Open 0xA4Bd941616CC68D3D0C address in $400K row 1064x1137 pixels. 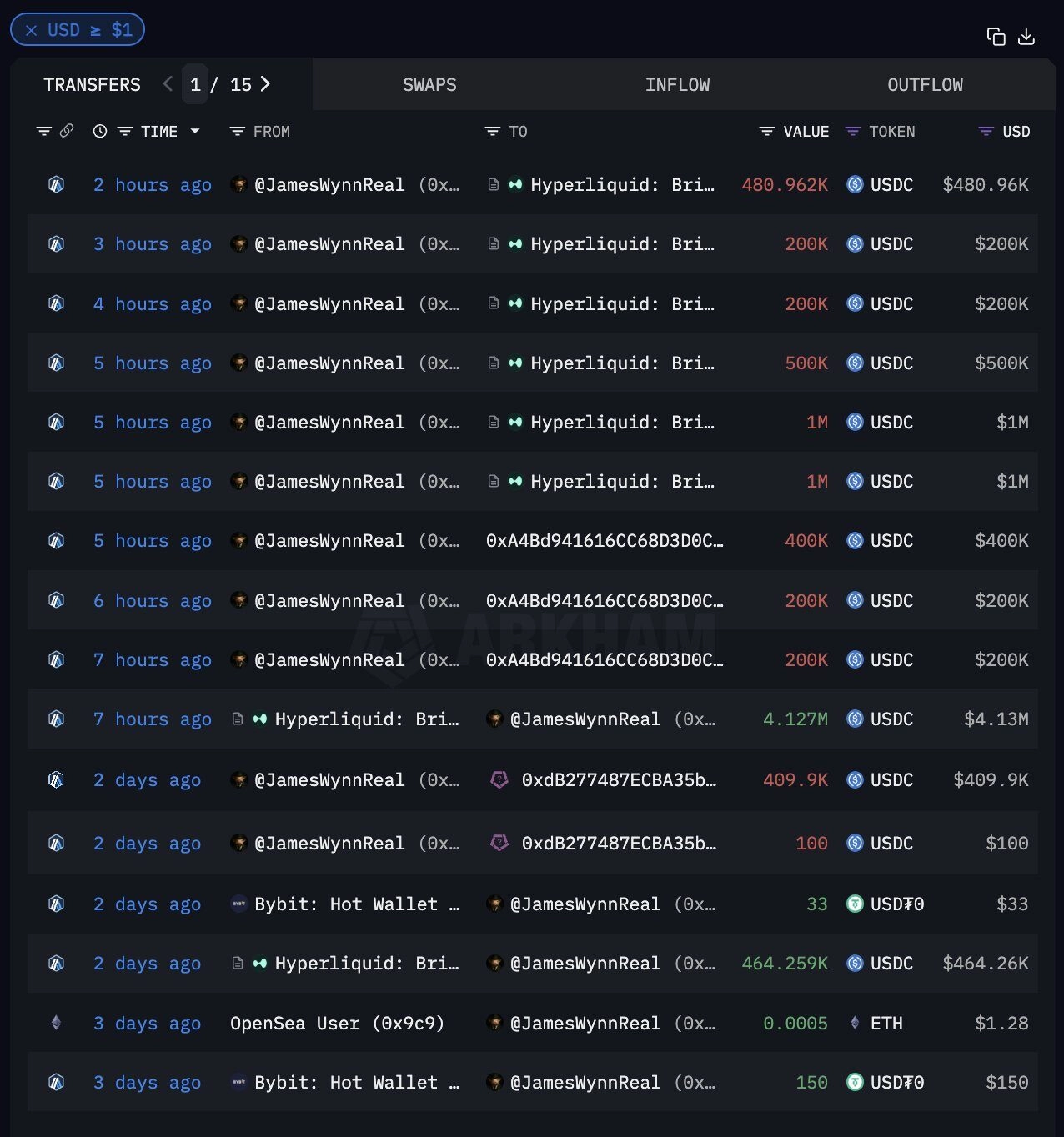[x=605, y=541]
